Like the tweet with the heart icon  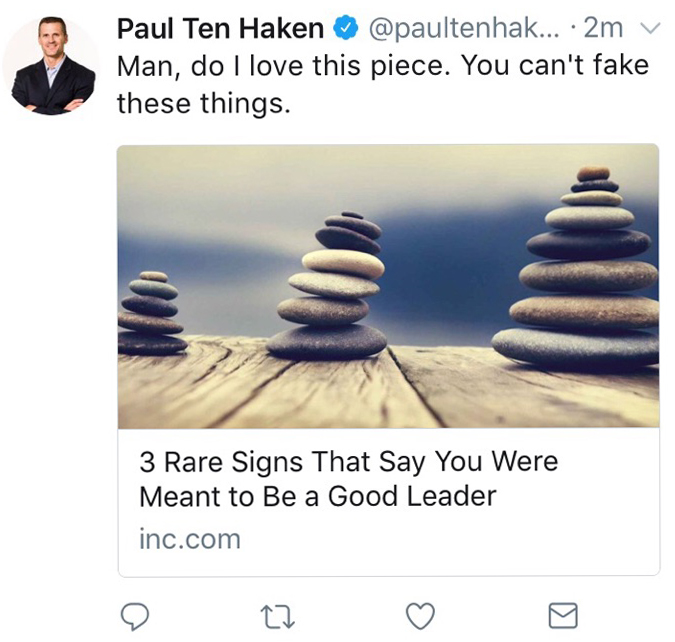point(420,617)
